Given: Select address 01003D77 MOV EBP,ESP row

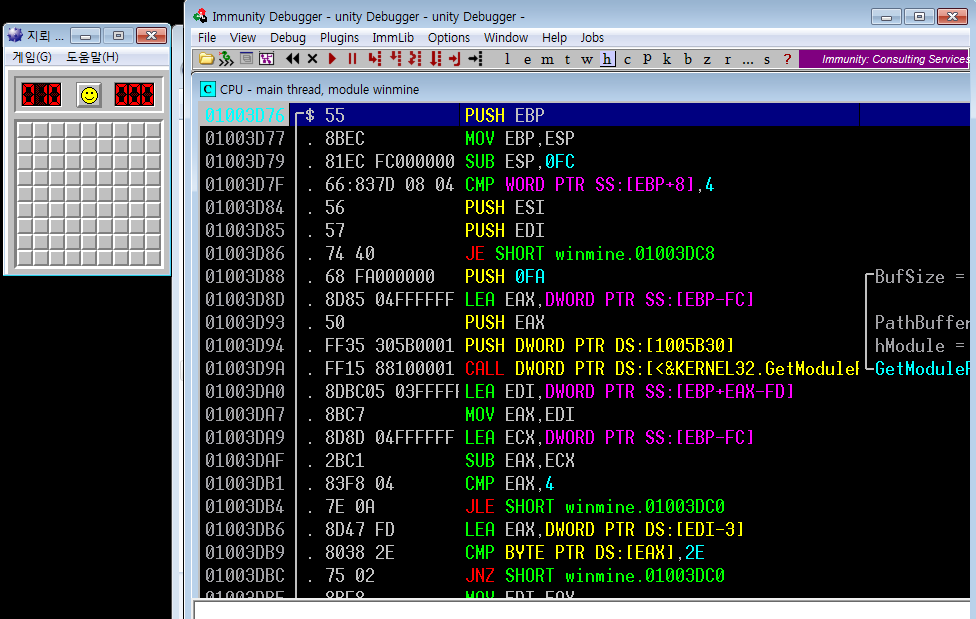Looking at the screenshot, I should tap(584, 138).
